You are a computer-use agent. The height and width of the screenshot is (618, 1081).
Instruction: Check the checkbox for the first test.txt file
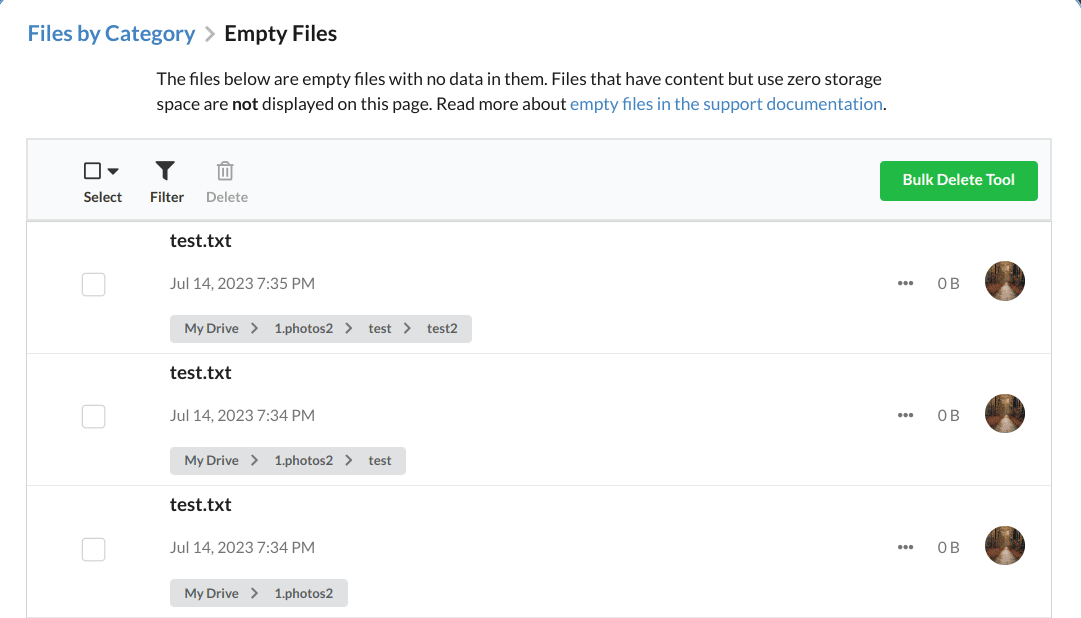coord(93,284)
